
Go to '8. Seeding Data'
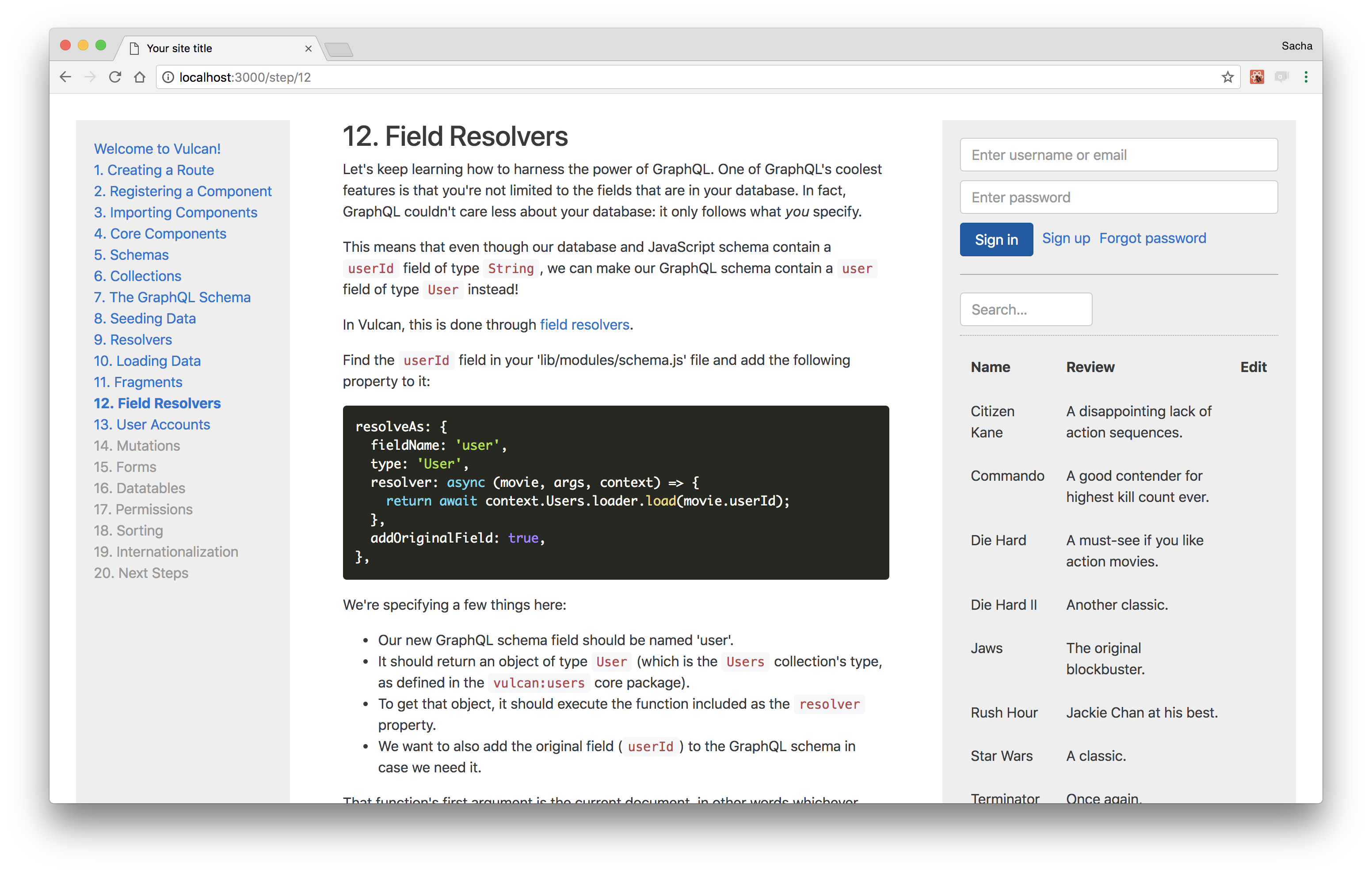pos(145,318)
